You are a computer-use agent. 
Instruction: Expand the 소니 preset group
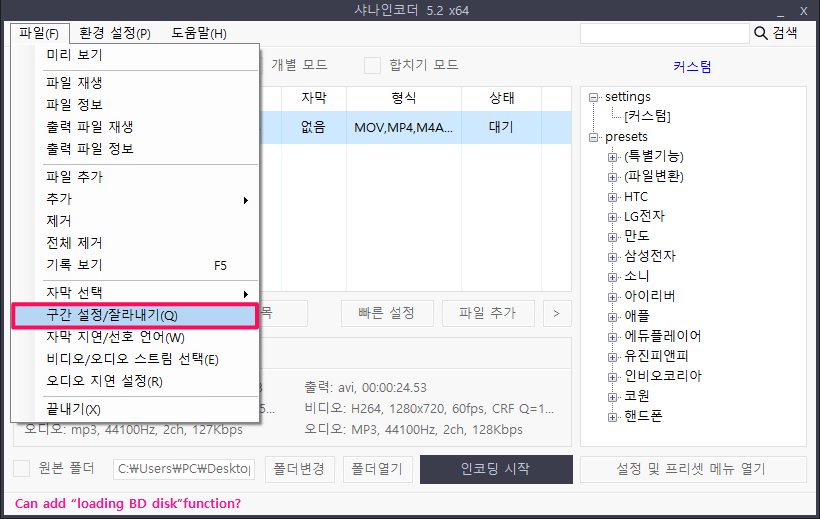click(612, 277)
